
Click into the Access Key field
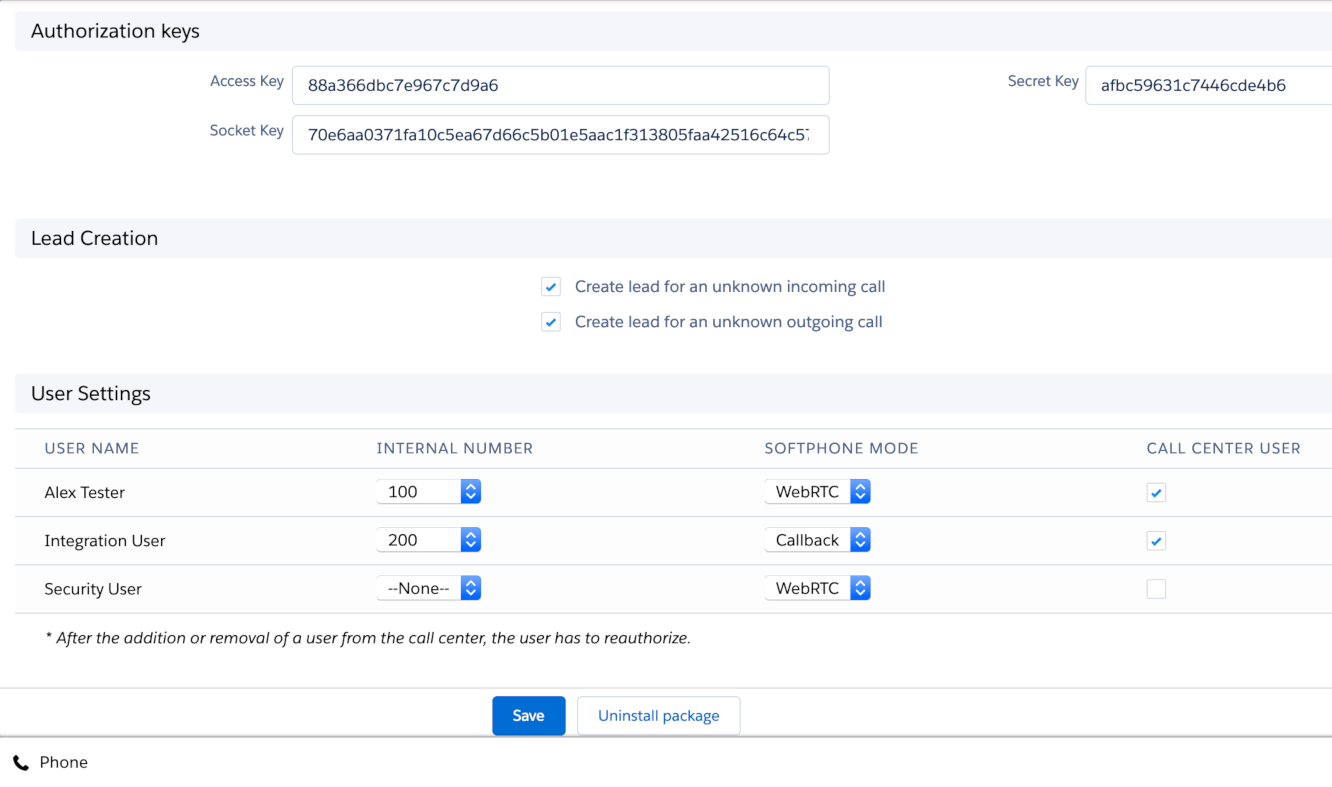[x=560, y=86]
